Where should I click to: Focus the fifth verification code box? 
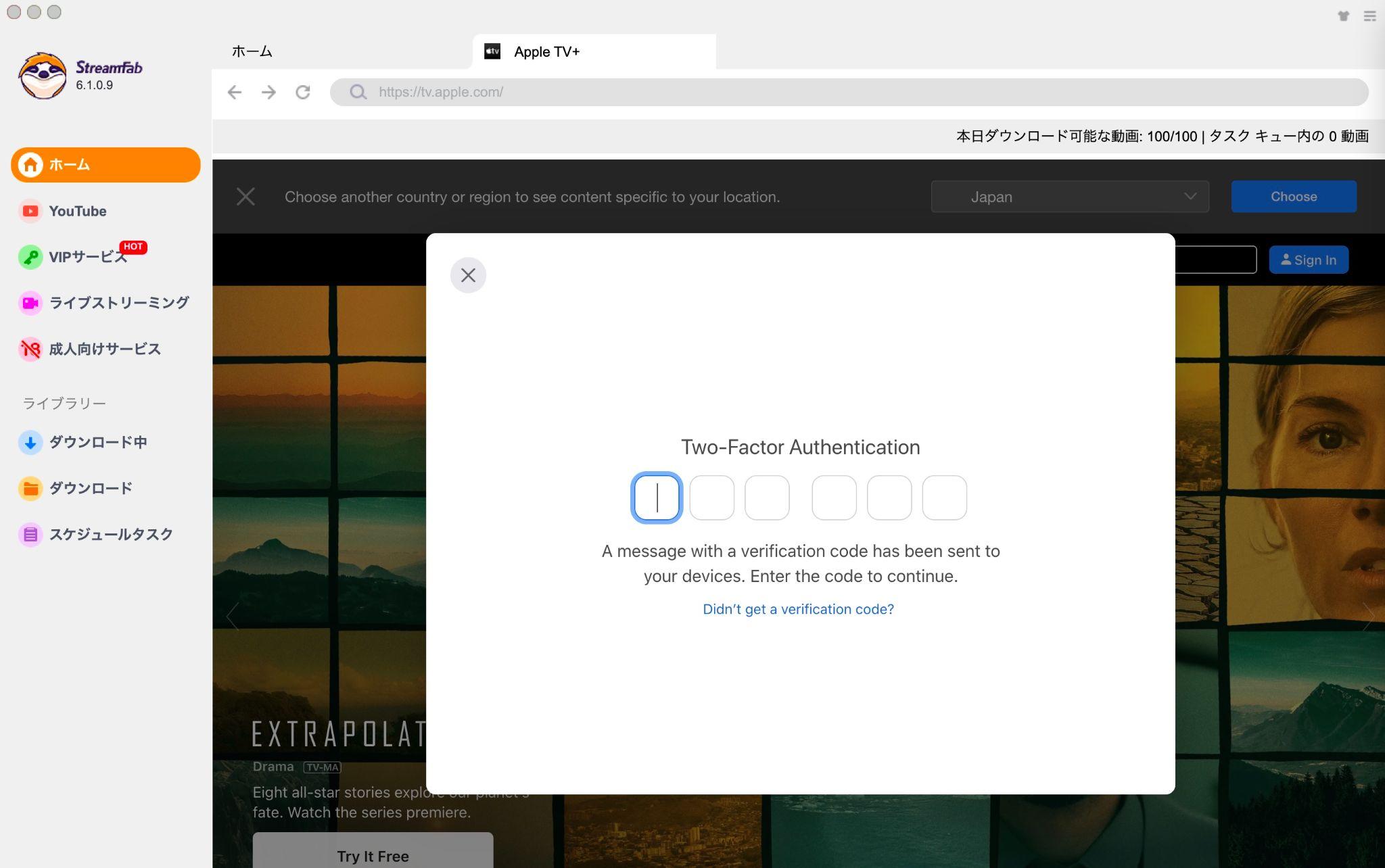click(x=889, y=498)
